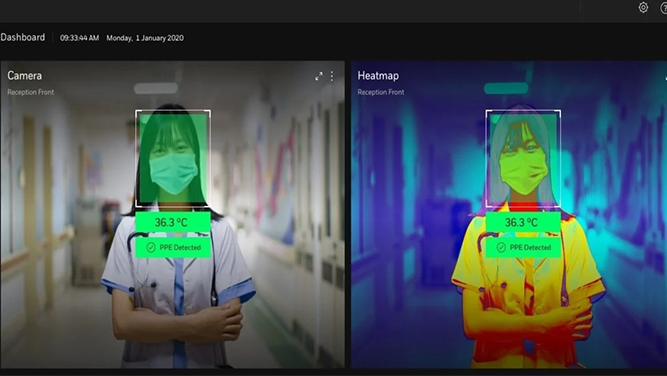Select the Dashboard heading

point(23,37)
